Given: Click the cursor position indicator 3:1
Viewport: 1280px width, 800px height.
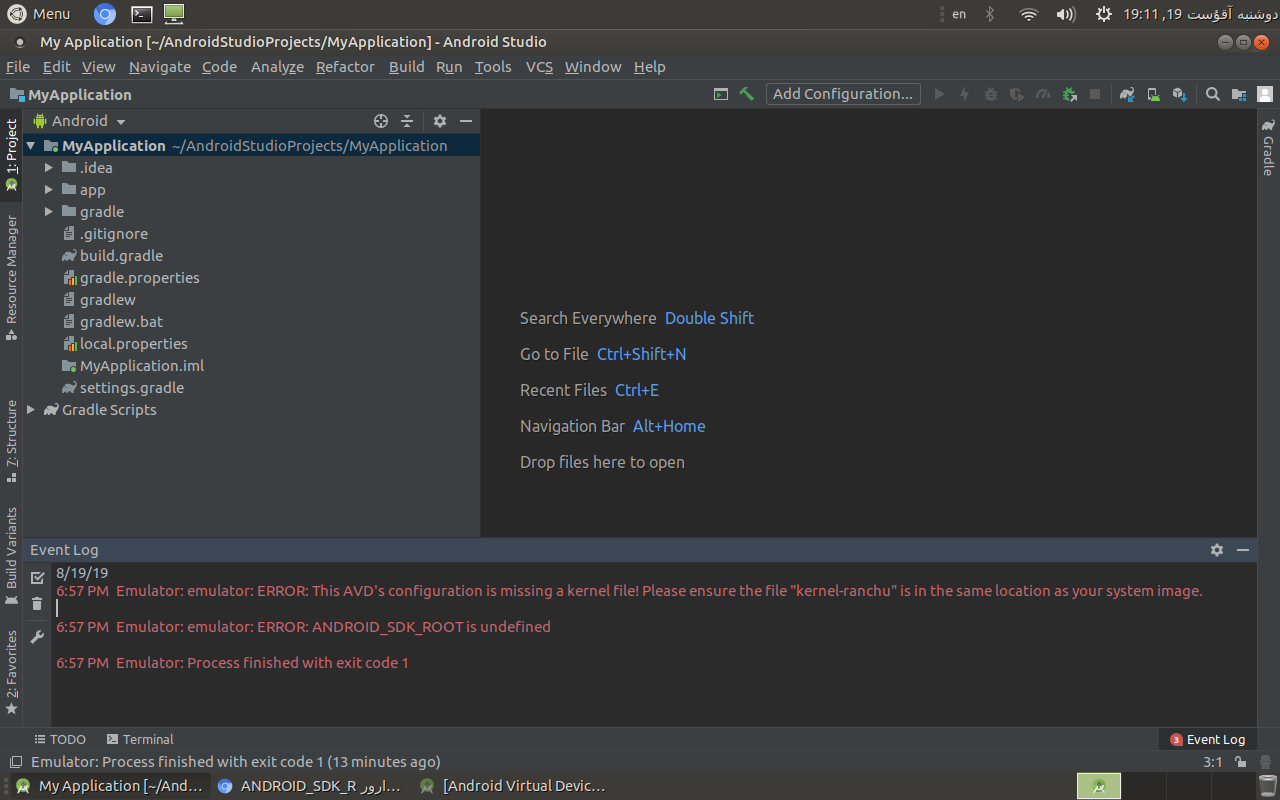Looking at the screenshot, I should pos(1212,762).
